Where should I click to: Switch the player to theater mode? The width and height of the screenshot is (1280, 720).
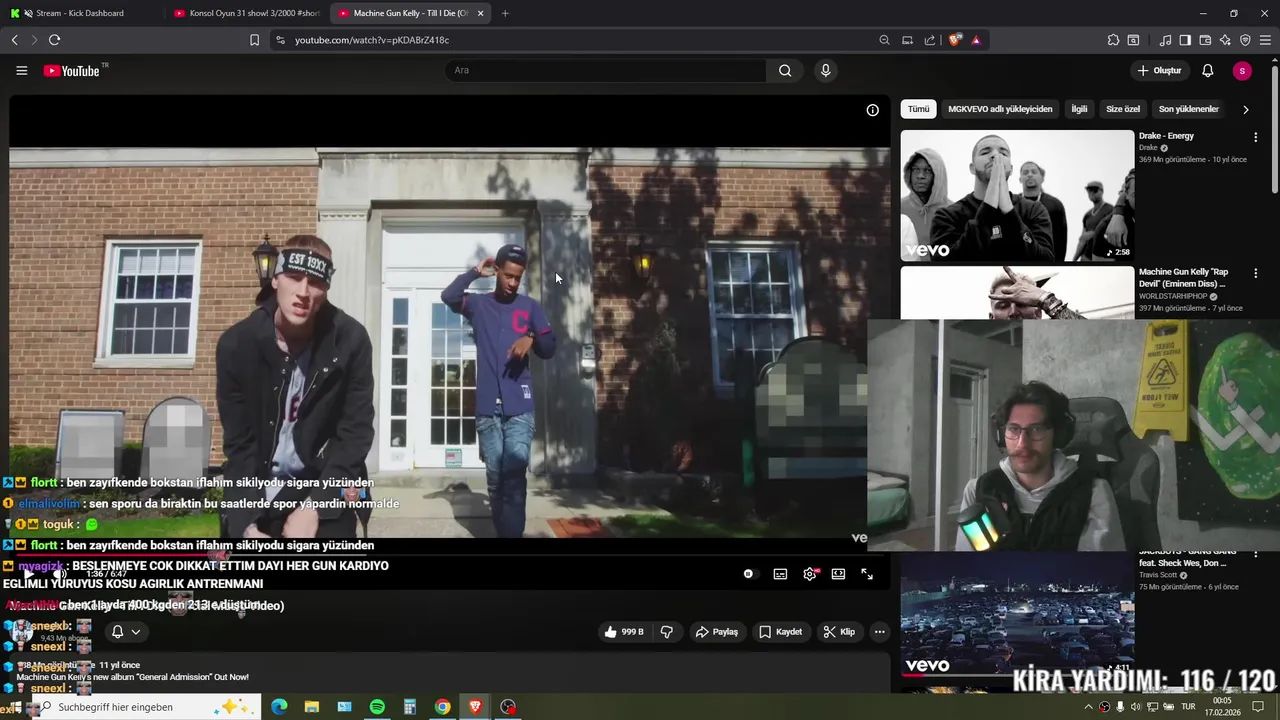point(838,574)
